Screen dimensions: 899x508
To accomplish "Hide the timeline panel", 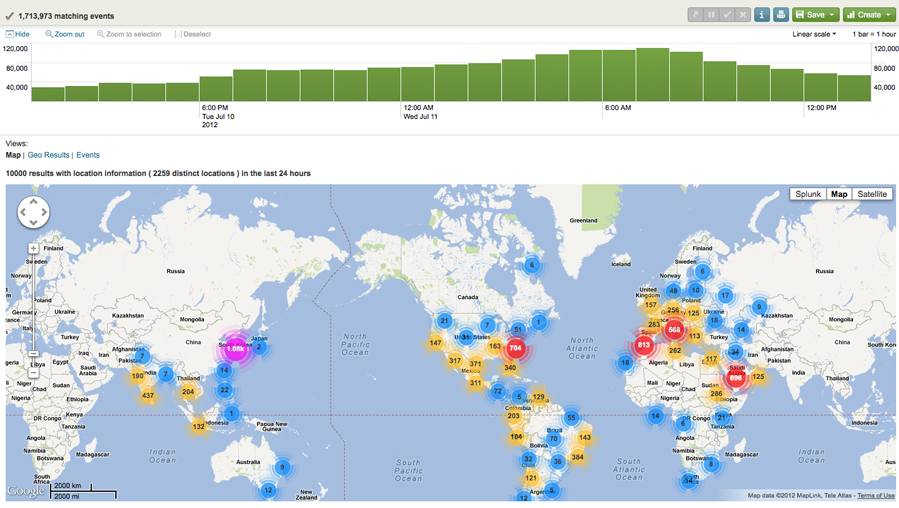I will click(18, 34).
